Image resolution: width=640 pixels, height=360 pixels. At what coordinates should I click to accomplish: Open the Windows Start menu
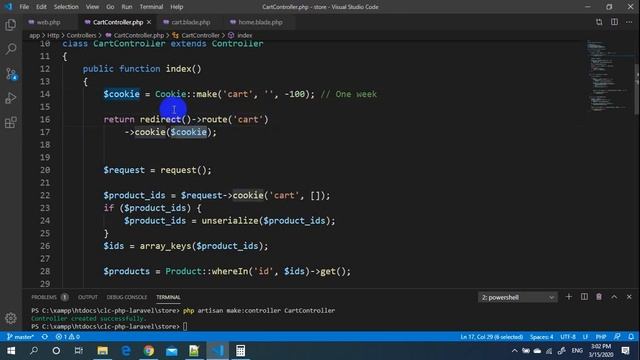(x=11, y=351)
